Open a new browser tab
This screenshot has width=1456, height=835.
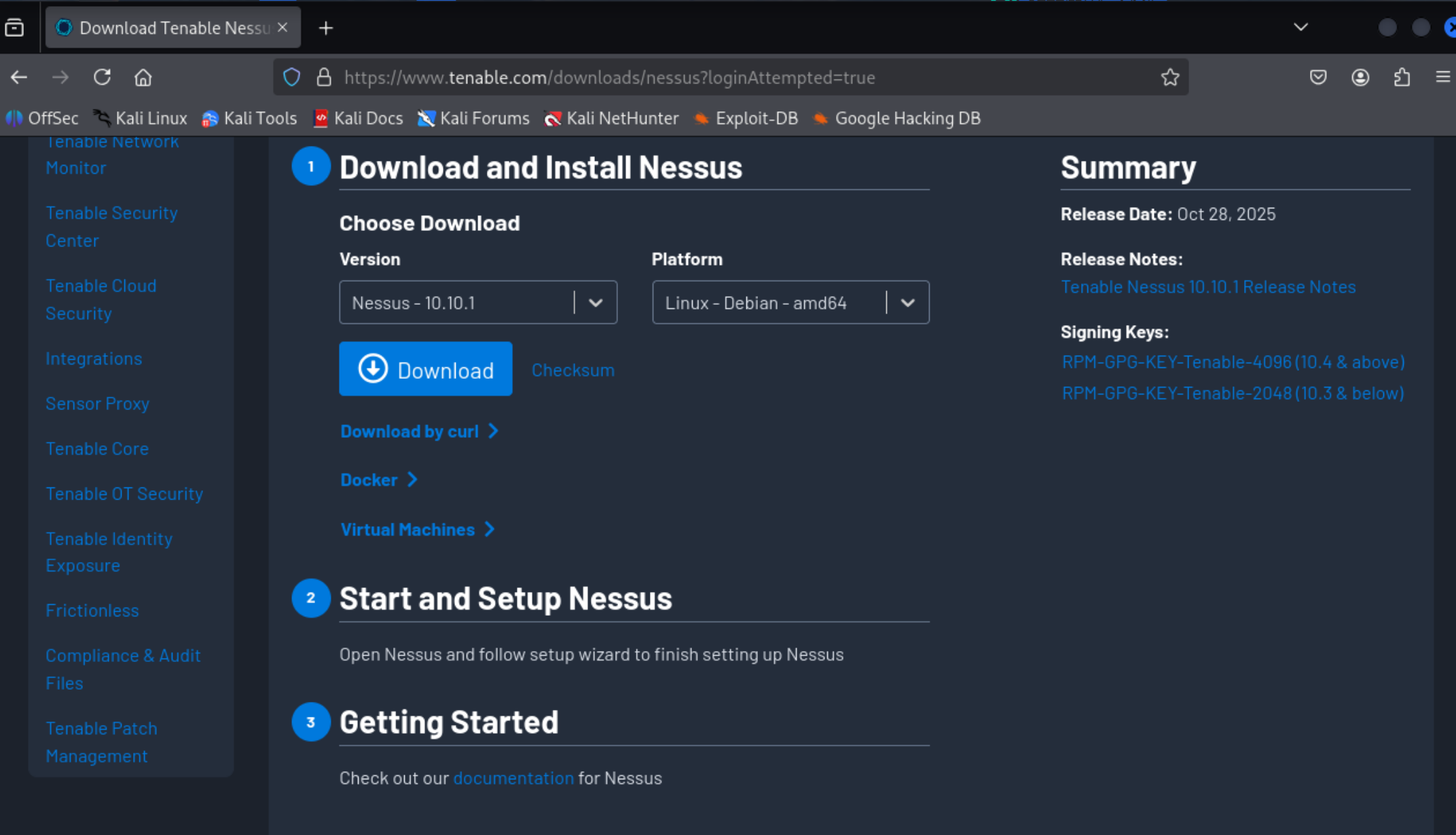326,28
